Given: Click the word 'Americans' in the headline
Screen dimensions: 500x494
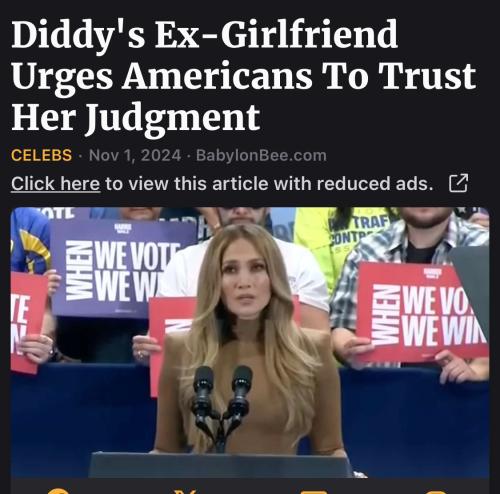Looking at the screenshot, I should tap(217, 76).
